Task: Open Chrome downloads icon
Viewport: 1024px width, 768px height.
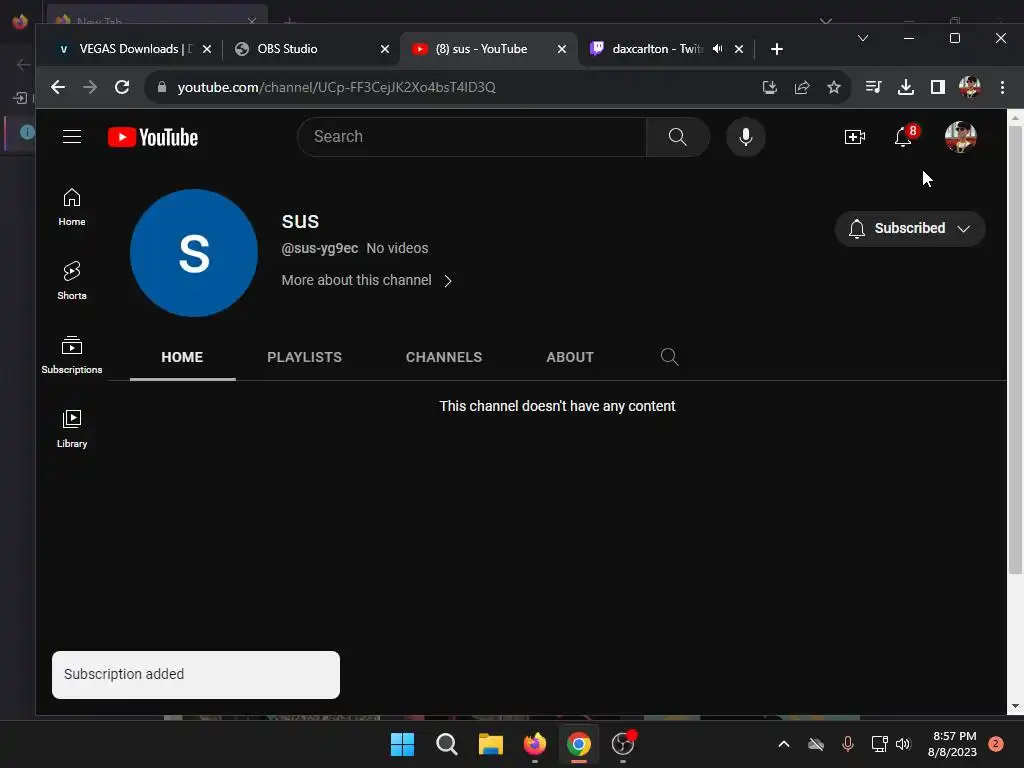Action: [x=906, y=87]
